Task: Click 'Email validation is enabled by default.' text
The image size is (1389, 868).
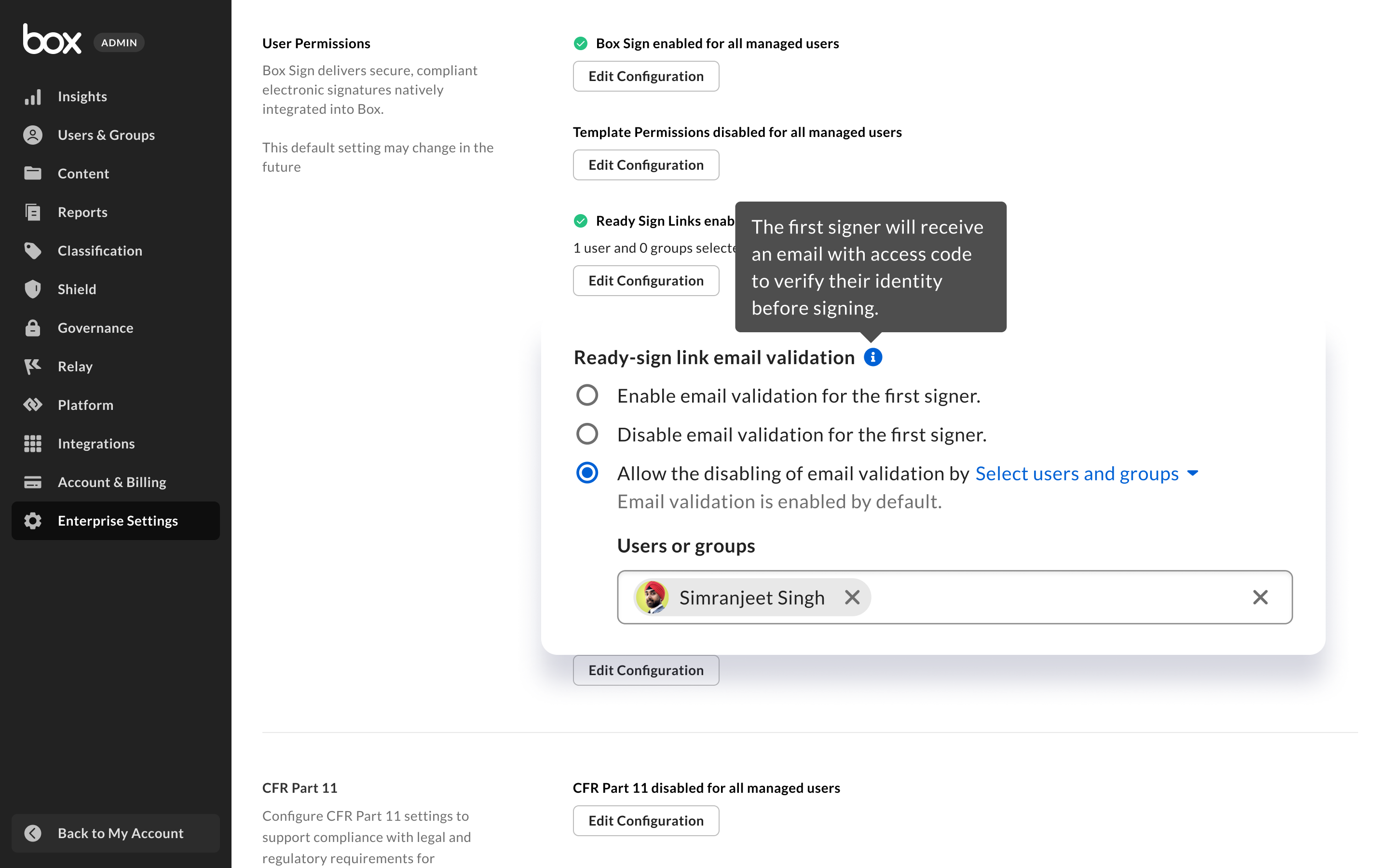Action: [x=779, y=502]
